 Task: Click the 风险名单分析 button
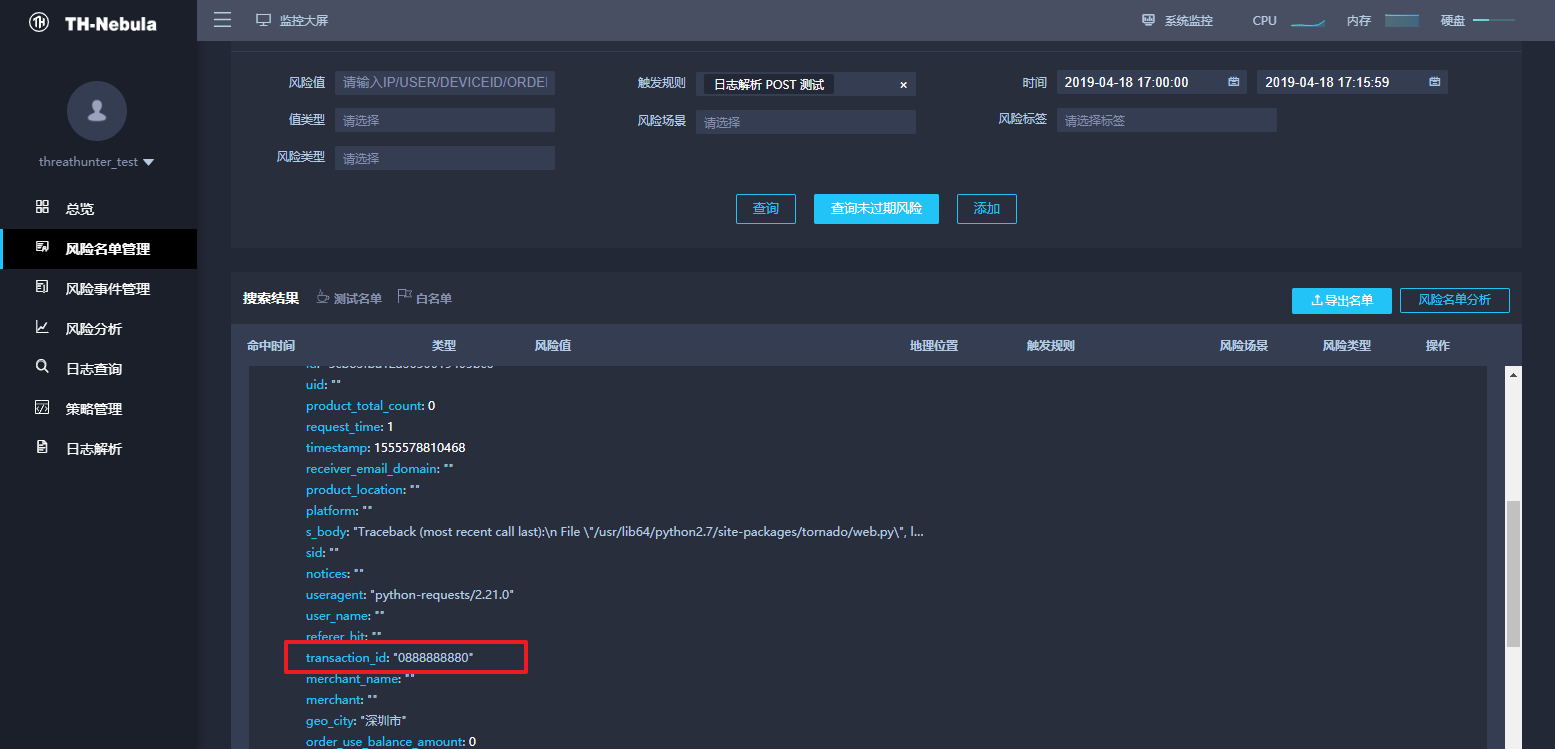point(1455,300)
